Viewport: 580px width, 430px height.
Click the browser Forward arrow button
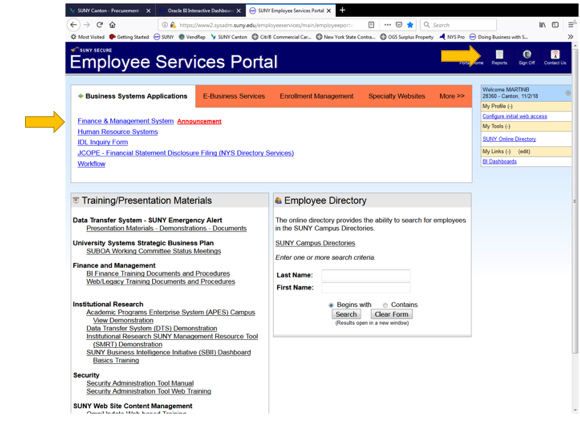[87, 25]
